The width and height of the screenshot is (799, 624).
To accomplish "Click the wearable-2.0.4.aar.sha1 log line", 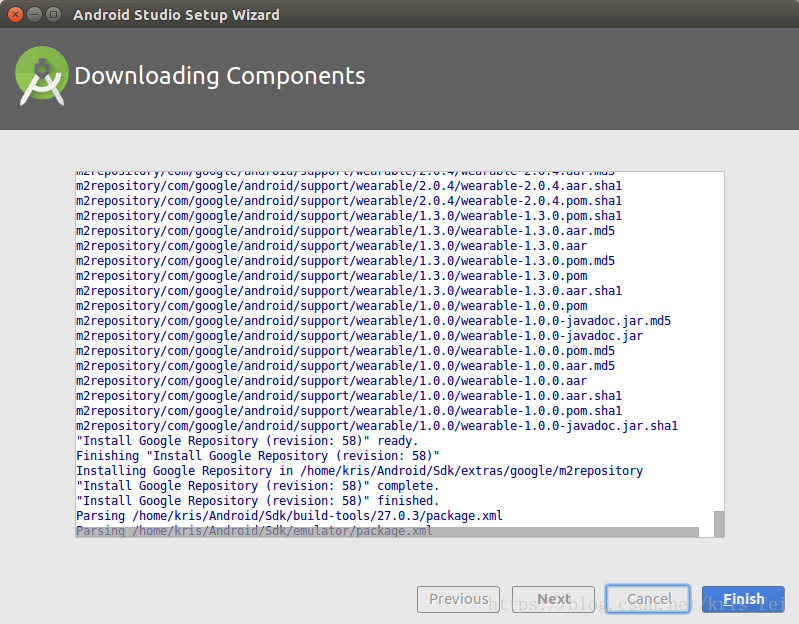I will pyautogui.click(x=349, y=186).
